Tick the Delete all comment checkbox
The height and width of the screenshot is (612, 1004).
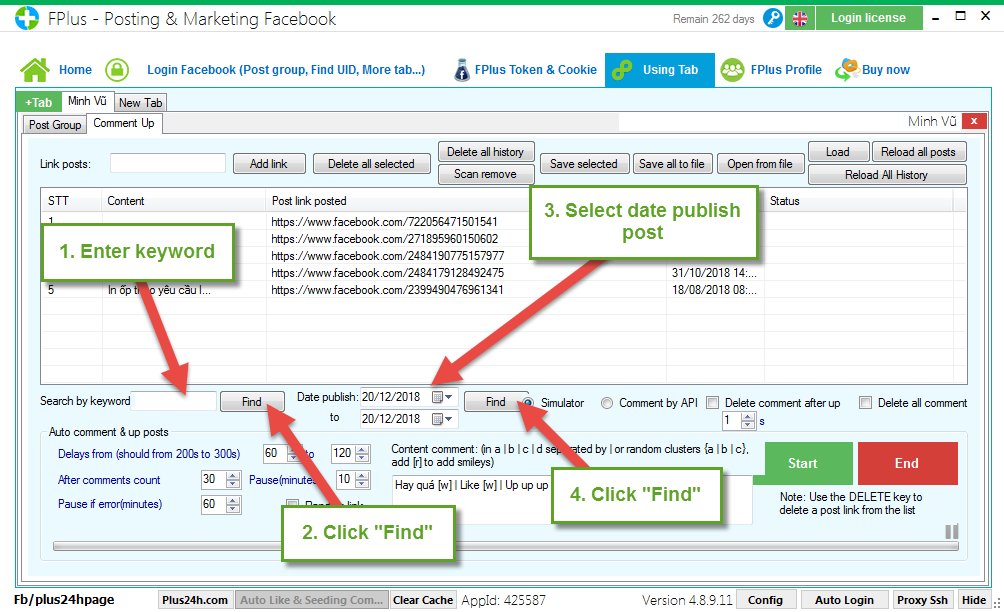(866, 403)
